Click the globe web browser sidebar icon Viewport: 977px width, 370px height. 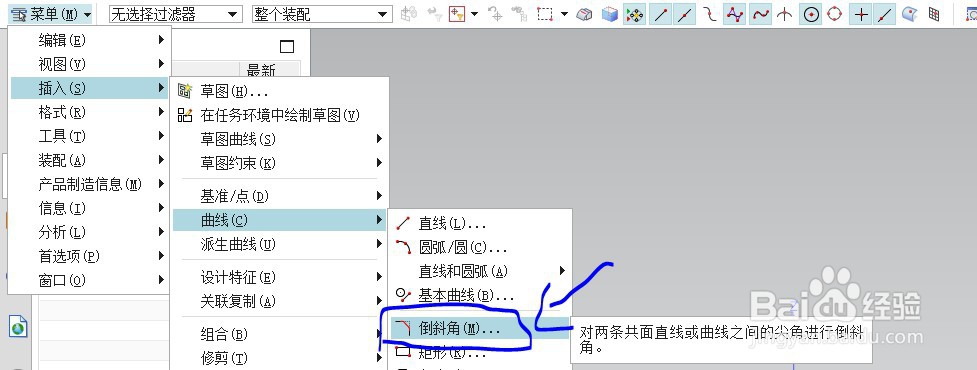(18, 326)
